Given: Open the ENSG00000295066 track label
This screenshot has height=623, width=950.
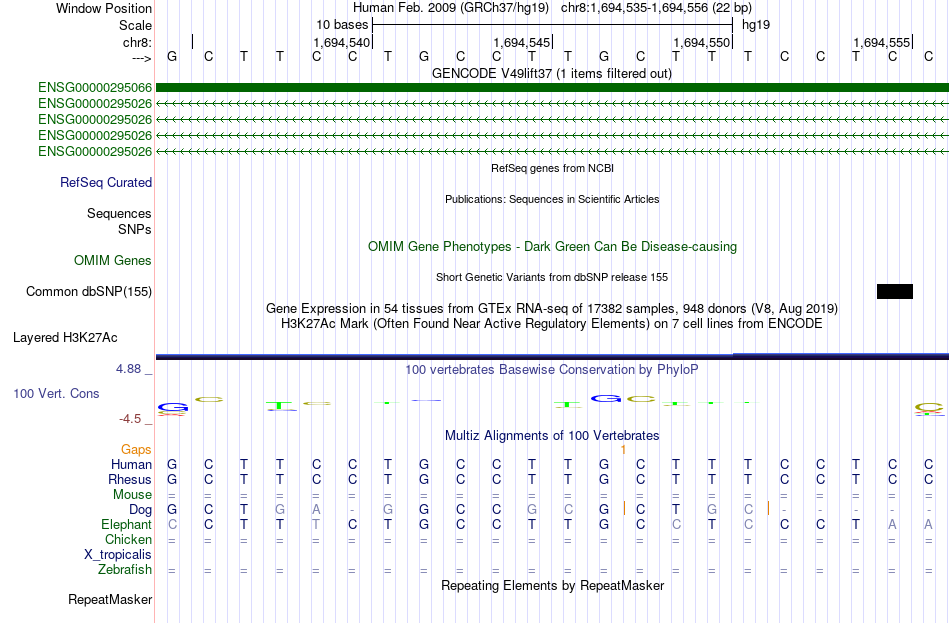Looking at the screenshot, I should point(95,88).
